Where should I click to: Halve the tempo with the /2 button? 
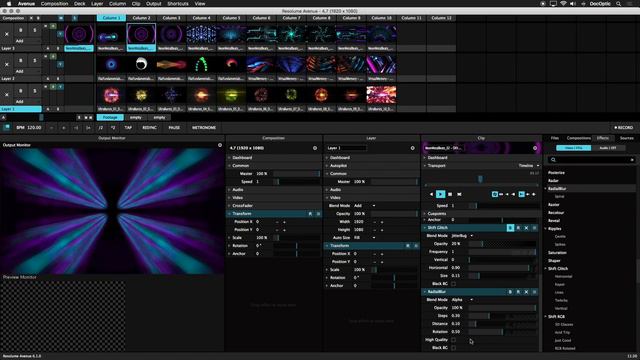click(x=101, y=128)
